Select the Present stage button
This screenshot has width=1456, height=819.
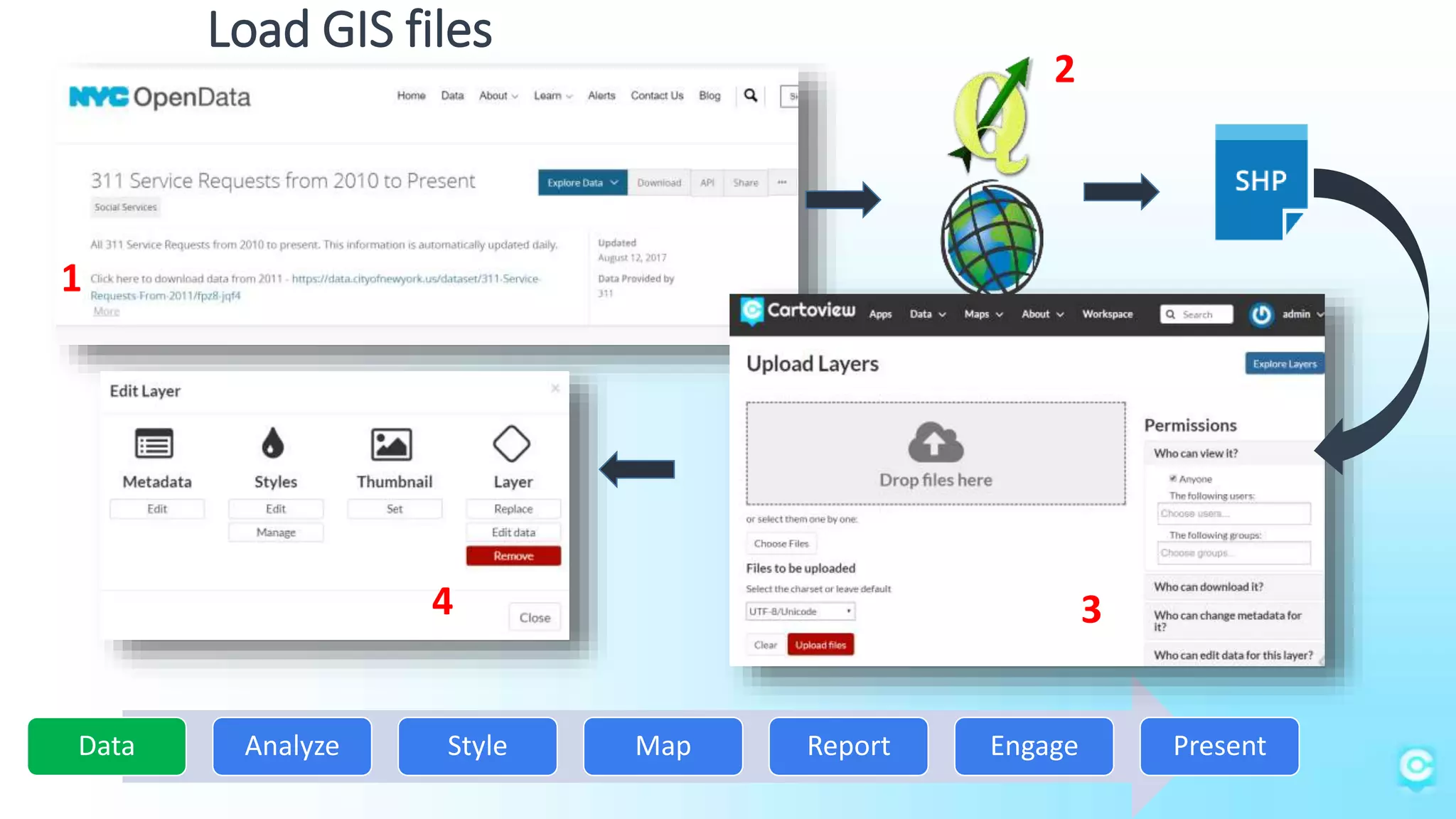click(1219, 746)
